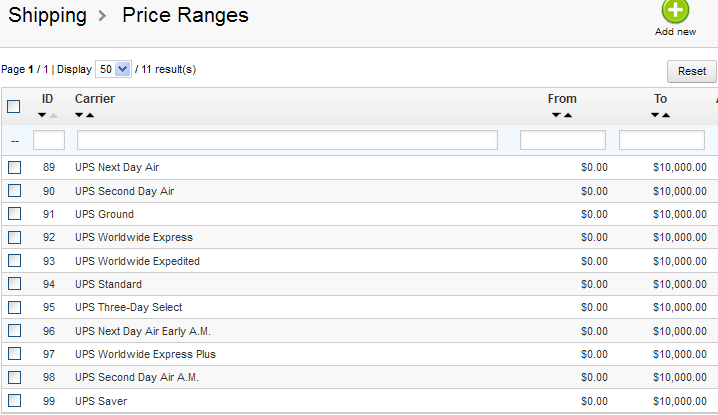
Task: Open UPS Standard carrier entry
Action: pos(109,284)
